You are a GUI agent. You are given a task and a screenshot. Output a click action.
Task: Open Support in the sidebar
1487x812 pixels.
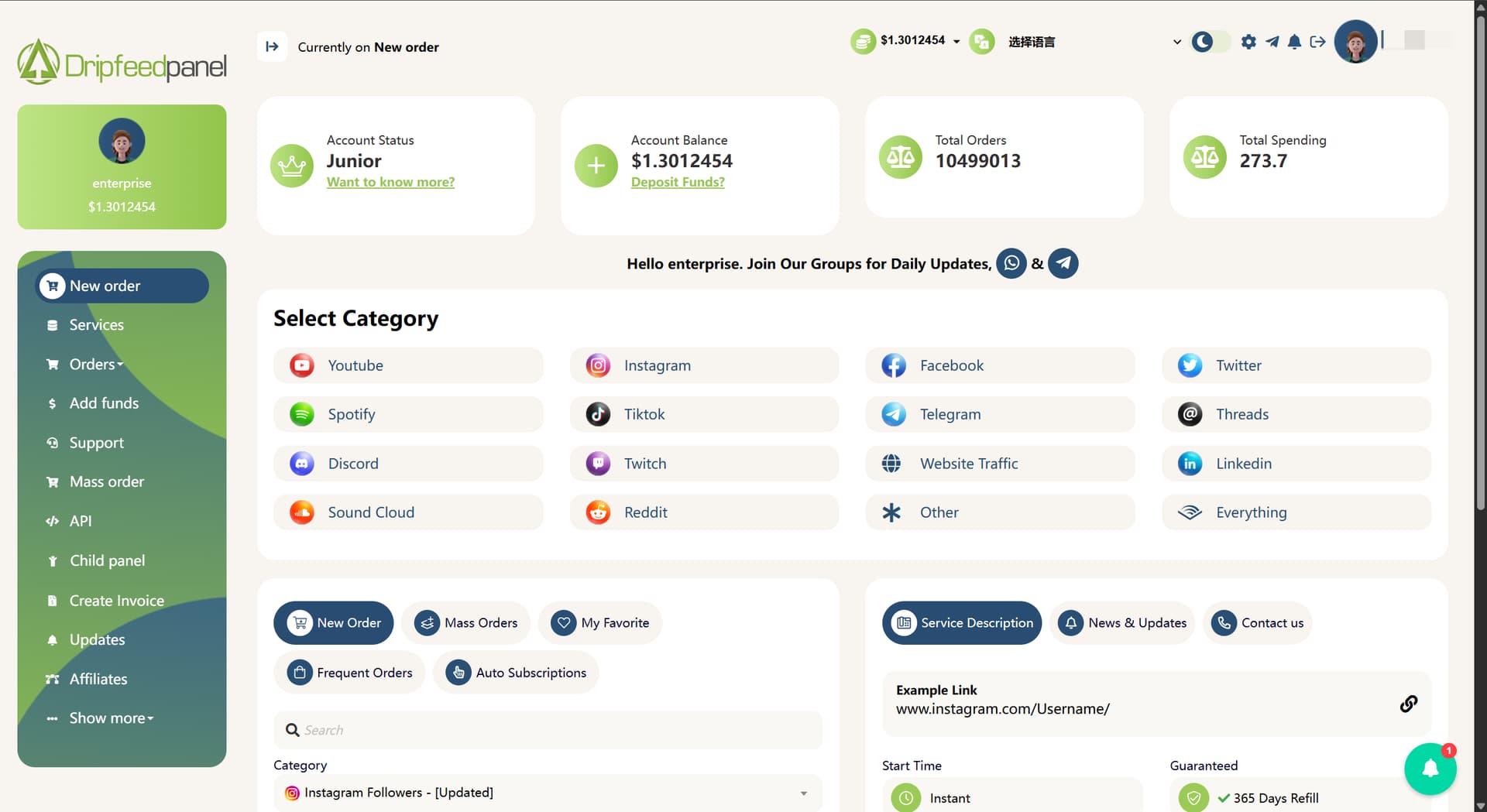[x=122, y=443]
